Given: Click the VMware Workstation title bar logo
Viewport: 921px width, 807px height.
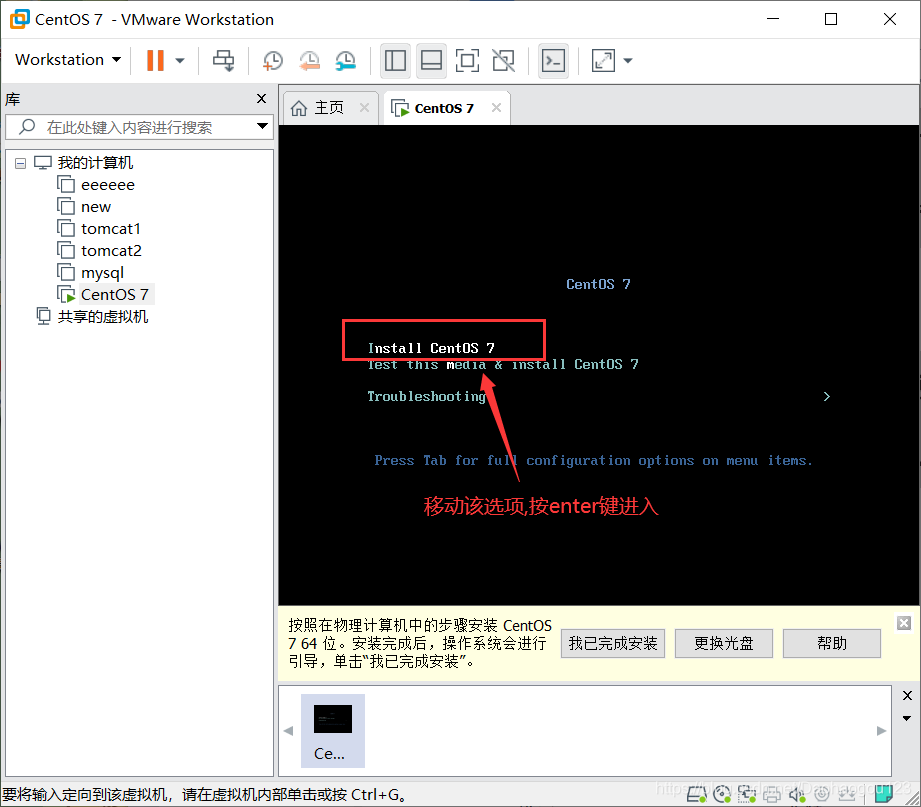Looking at the screenshot, I should pos(19,19).
